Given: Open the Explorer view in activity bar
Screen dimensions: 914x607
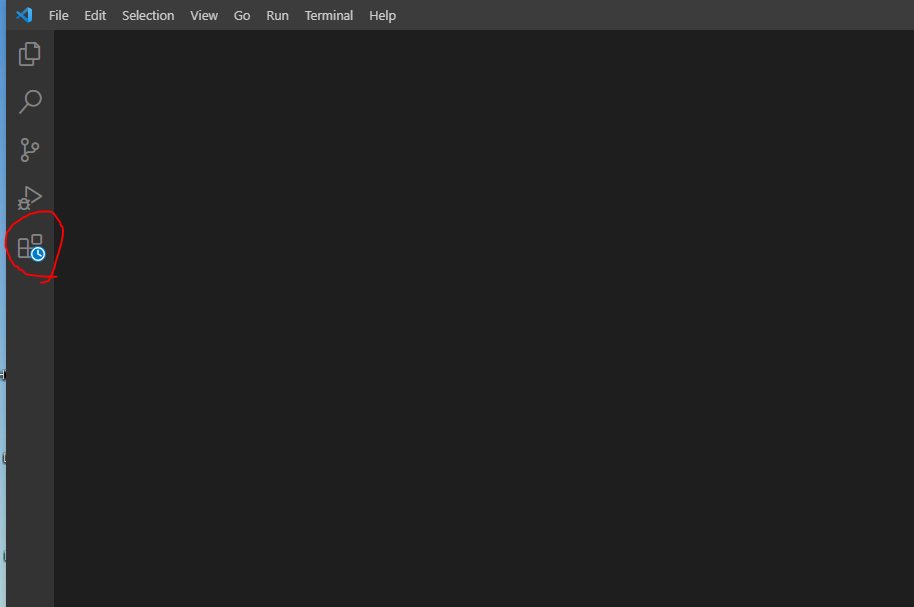Looking at the screenshot, I should tap(30, 54).
